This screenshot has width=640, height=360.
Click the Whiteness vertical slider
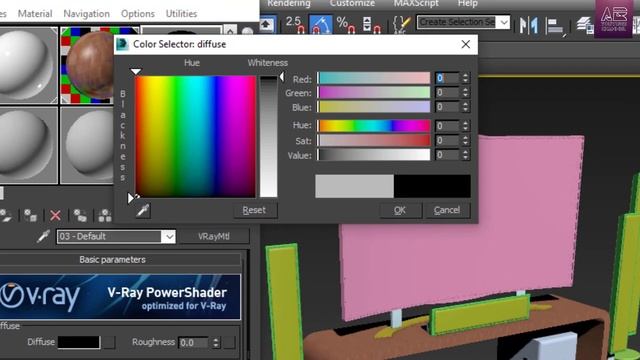click(x=269, y=137)
